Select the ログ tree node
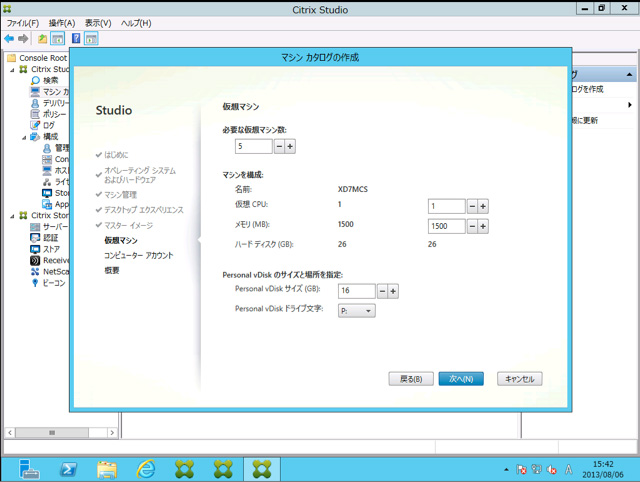The width and height of the screenshot is (640, 482). [42, 125]
